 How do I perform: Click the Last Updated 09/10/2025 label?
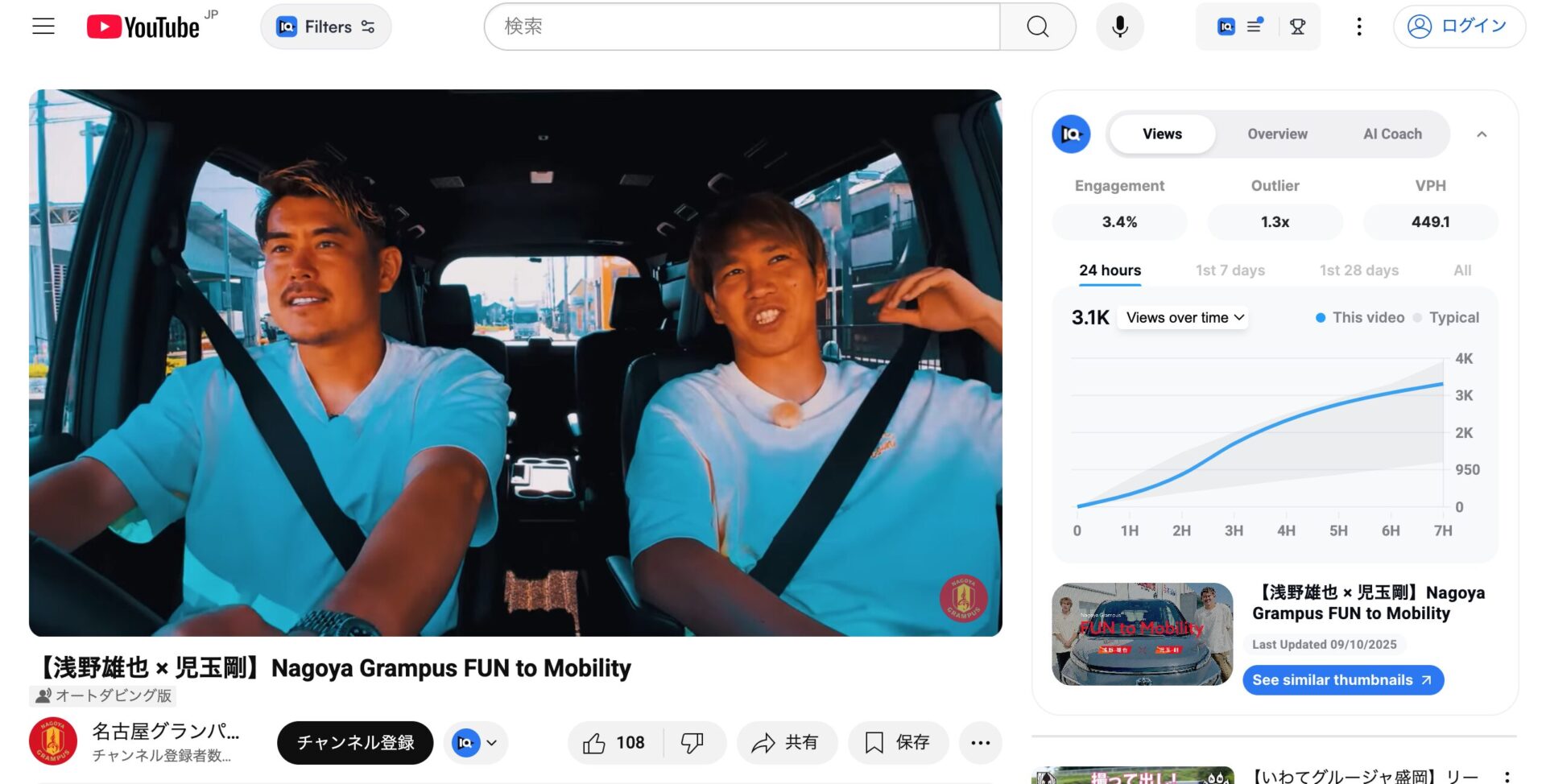coord(1324,645)
